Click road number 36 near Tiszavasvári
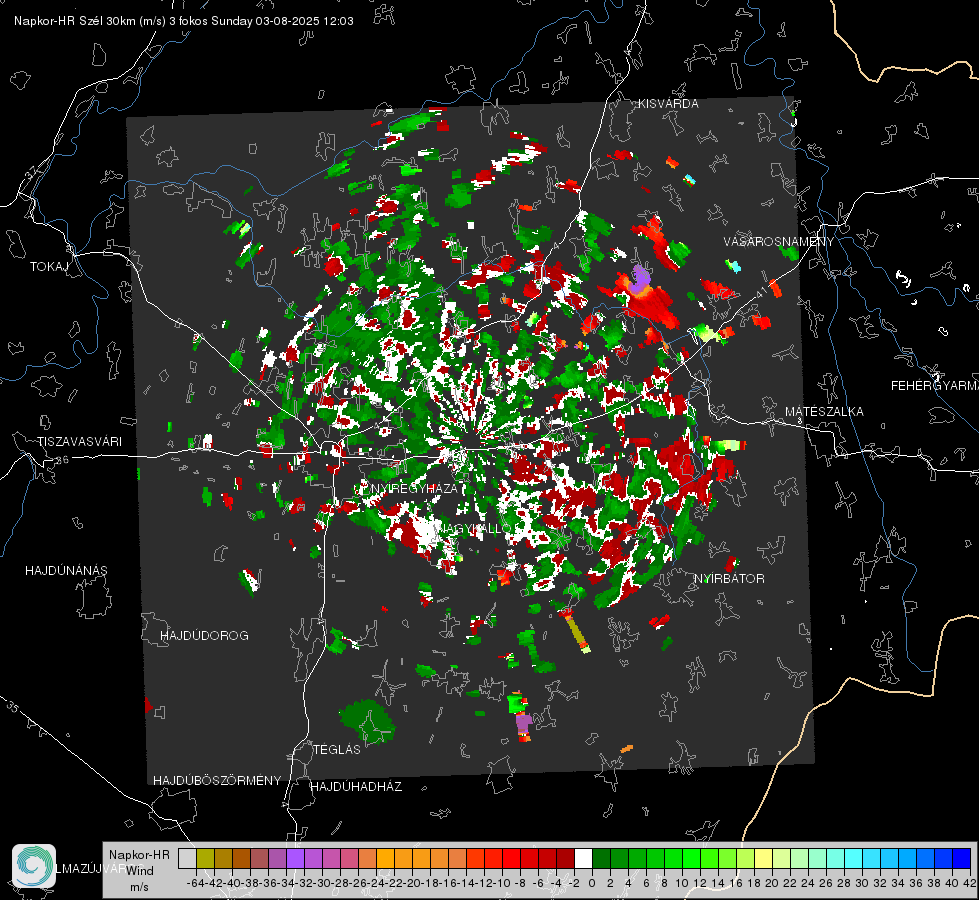The width and height of the screenshot is (979, 900). coord(62,459)
